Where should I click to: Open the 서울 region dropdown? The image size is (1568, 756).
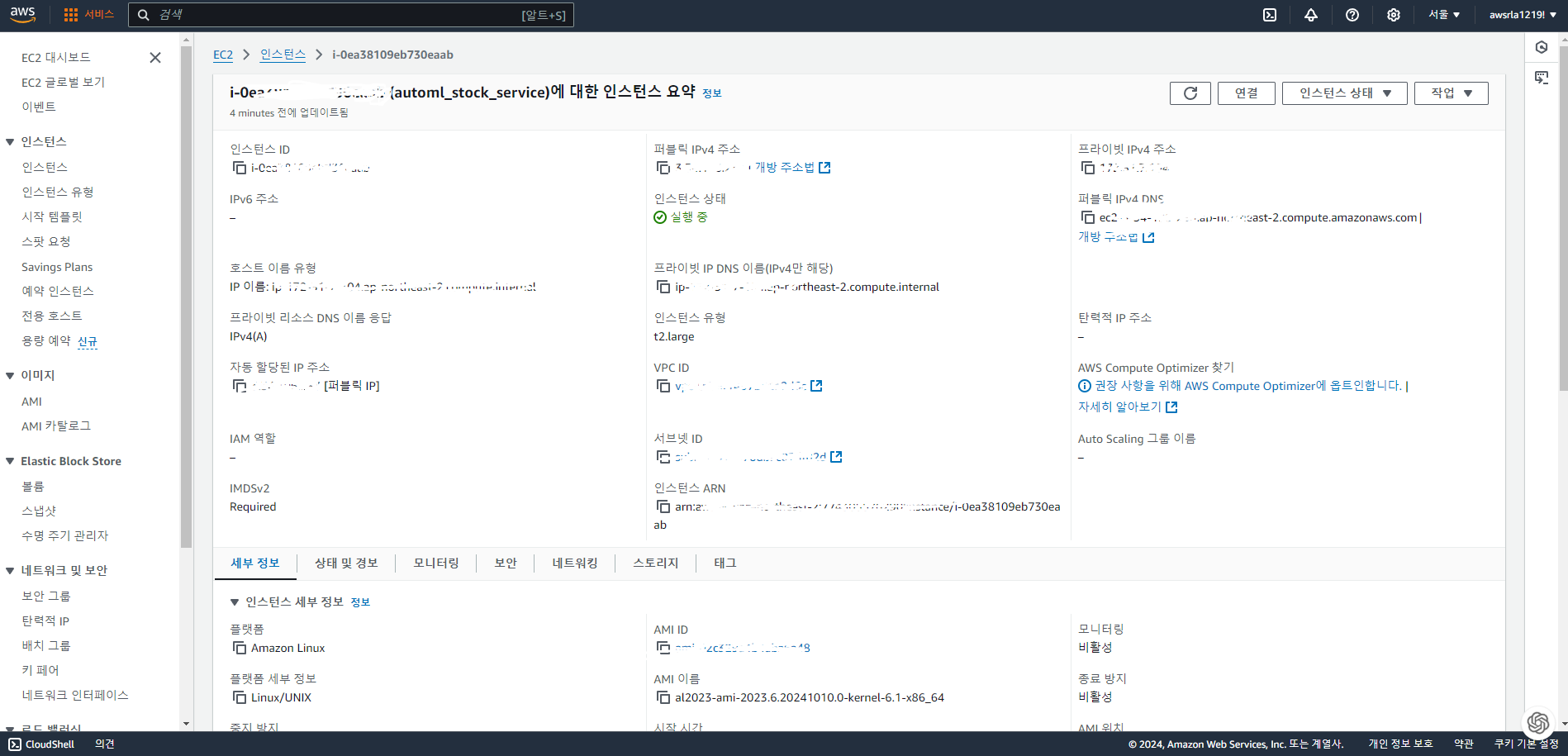point(1444,15)
